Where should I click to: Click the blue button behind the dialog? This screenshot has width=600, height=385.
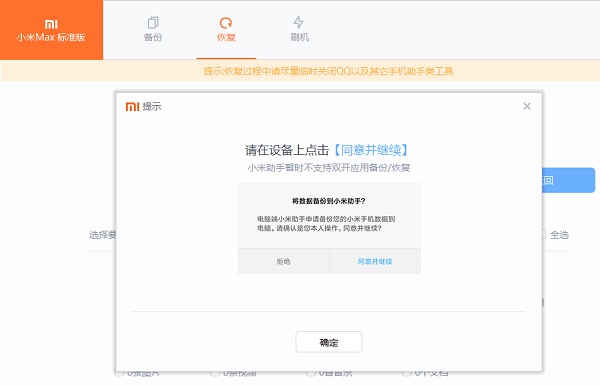[569, 180]
